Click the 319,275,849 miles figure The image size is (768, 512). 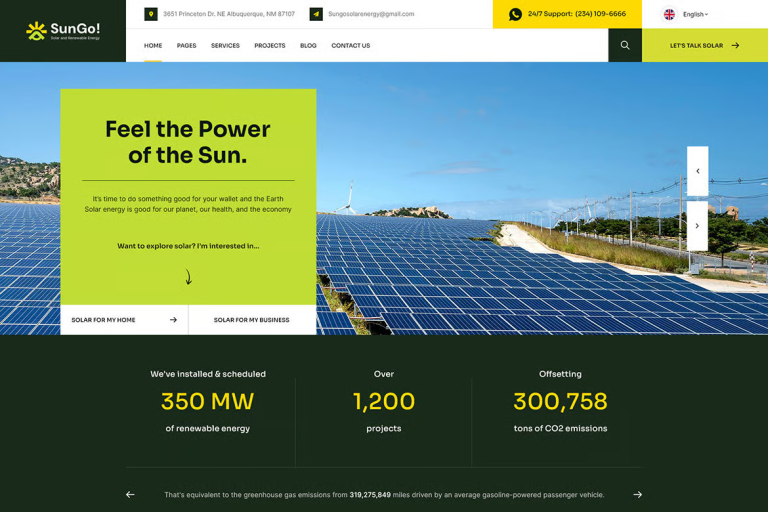pyautogui.click(x=370, y=495)
